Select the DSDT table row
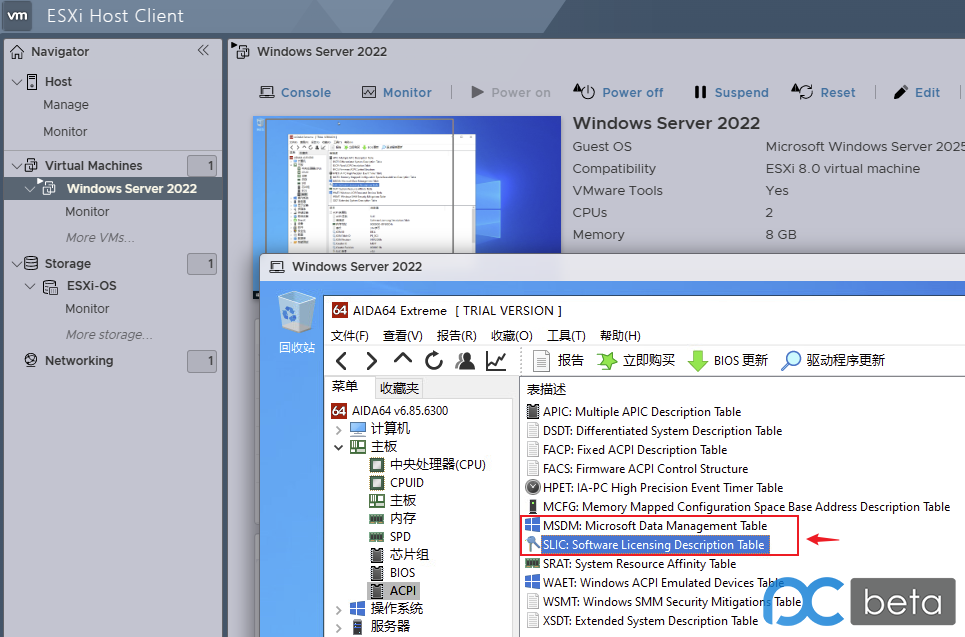The width and height of the screenshot is (965, 637). pyautogui.click(x=654, y=431)
